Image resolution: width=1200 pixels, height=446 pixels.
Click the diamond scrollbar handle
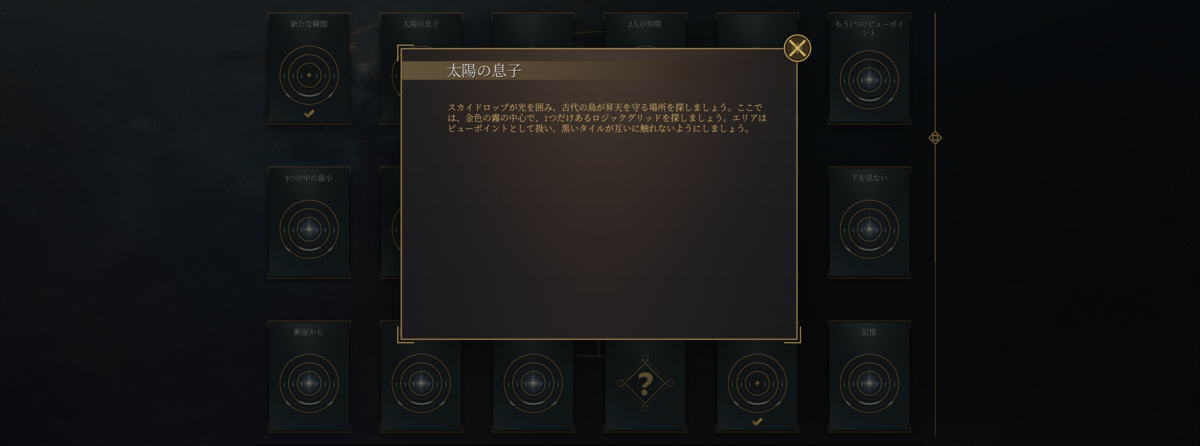(x=935, y=137)
